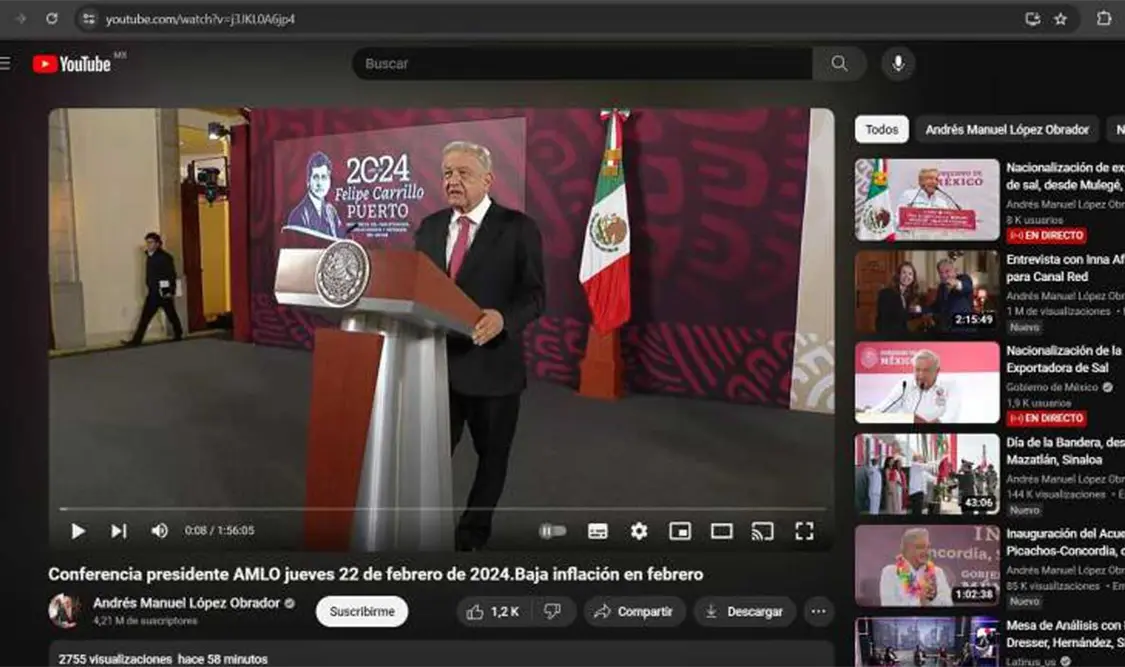This screenshot has height=667, width=1125.
Task: Click the Compartir share button
Action: [634, 611]
